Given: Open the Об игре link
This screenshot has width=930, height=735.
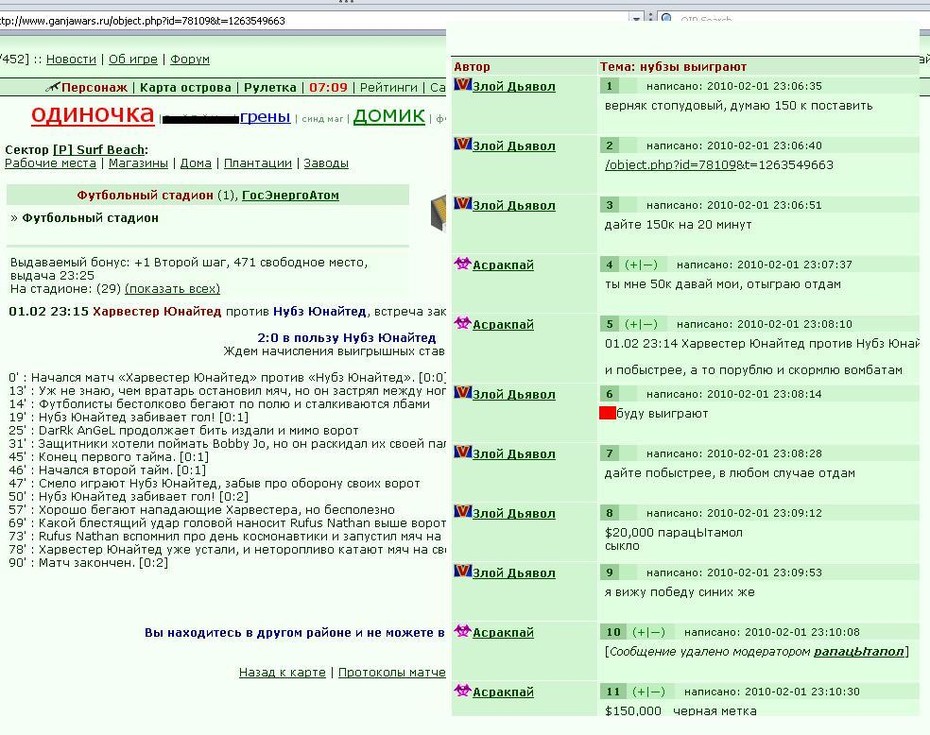Looking at the screenshot, I should click(133, 59).
